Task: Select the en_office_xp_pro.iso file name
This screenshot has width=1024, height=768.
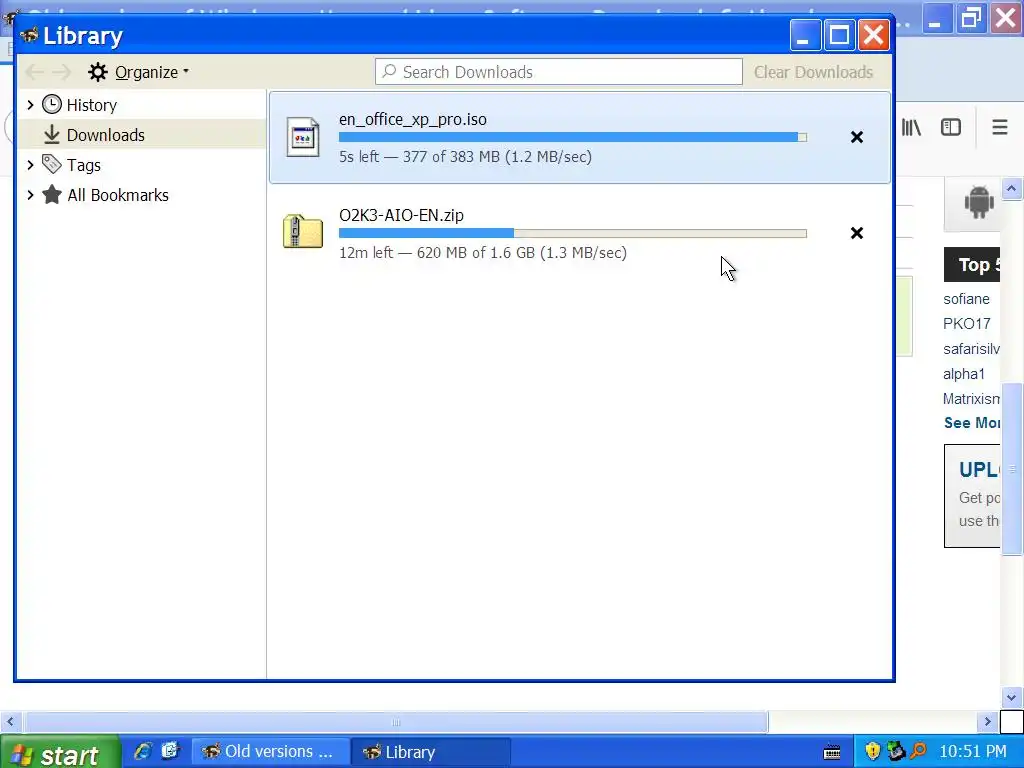Action: point(413,120)
